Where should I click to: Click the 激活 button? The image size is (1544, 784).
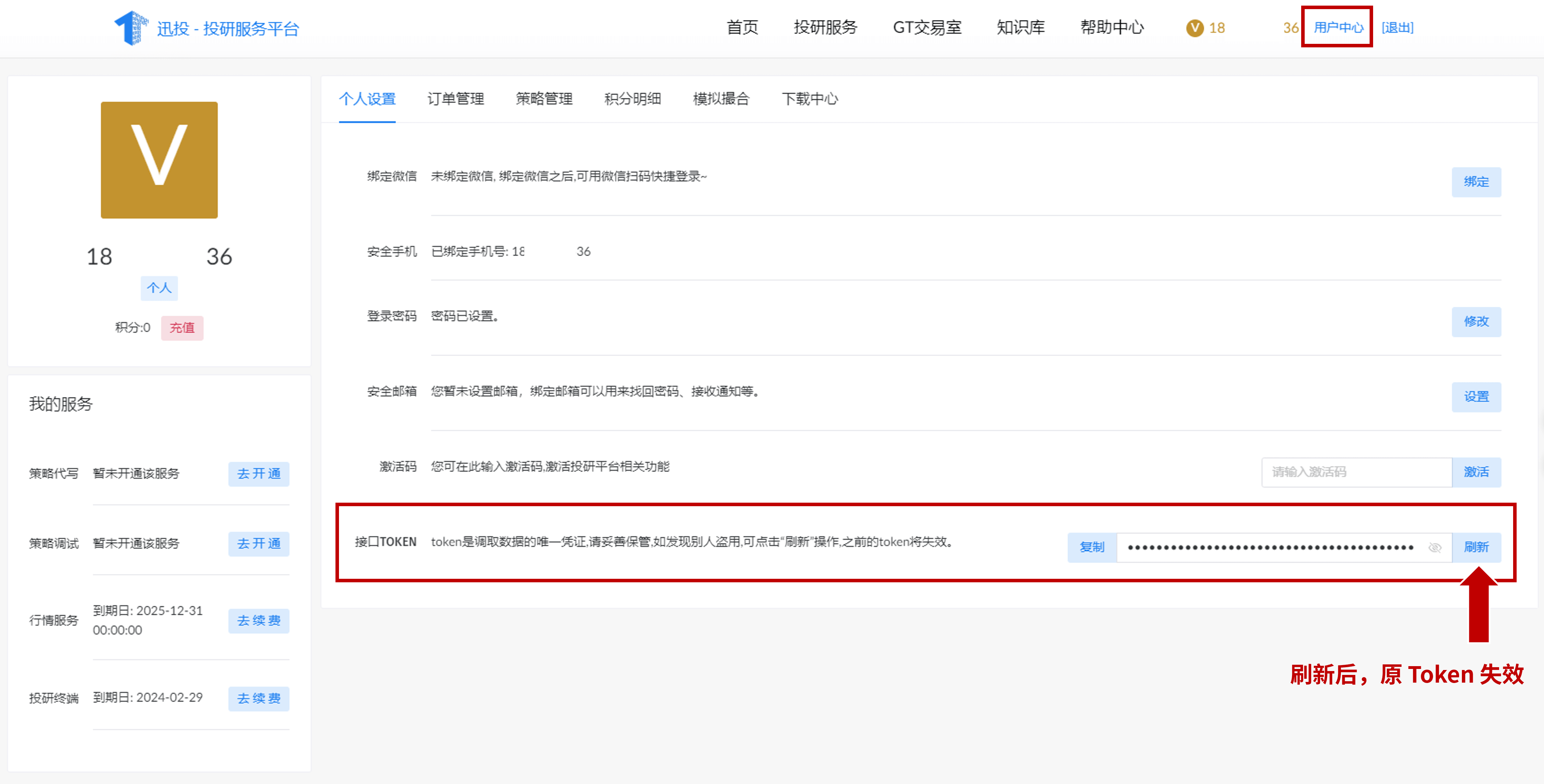(x=1476, y=472)
